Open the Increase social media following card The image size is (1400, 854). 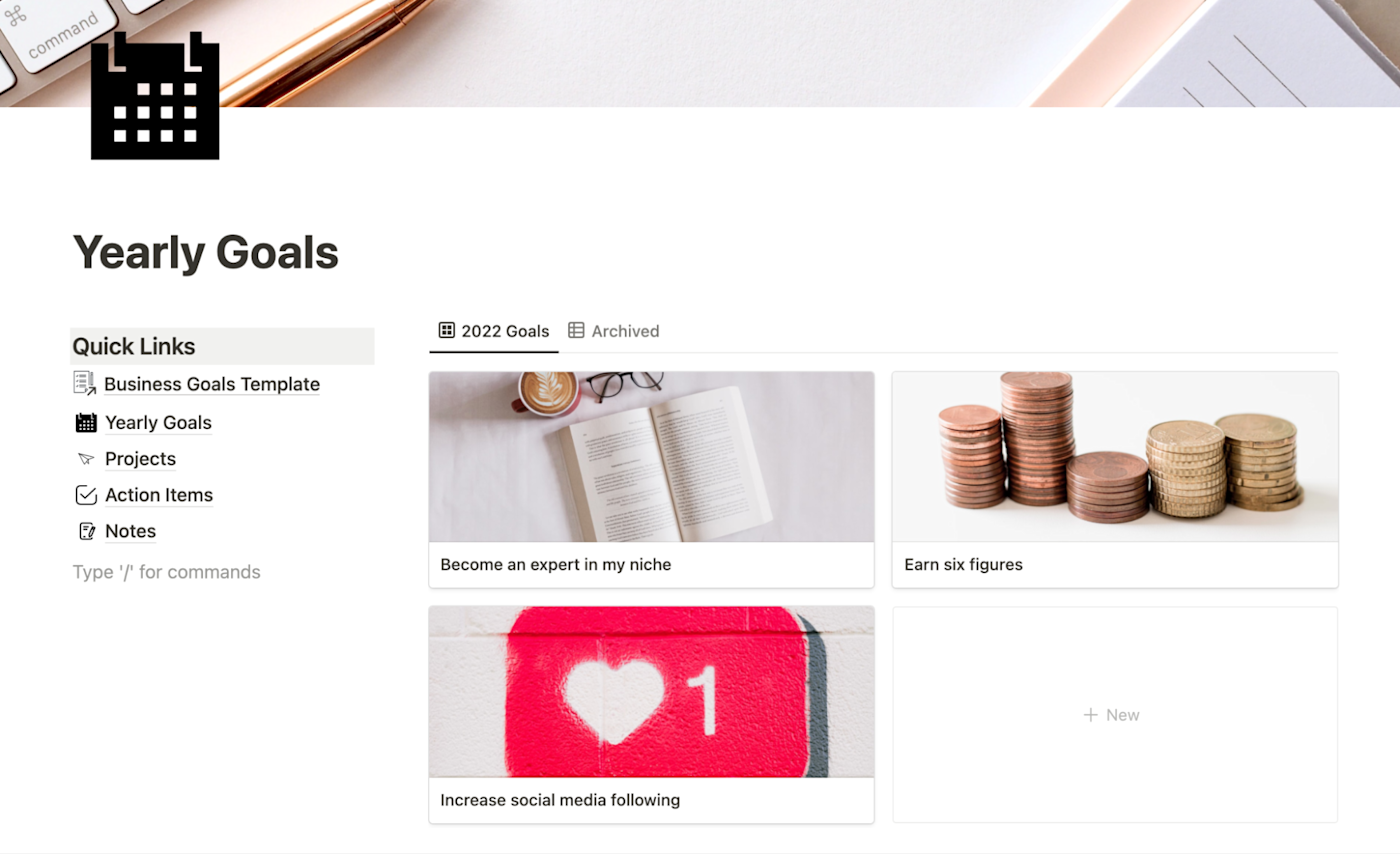(x=651, y=715)
